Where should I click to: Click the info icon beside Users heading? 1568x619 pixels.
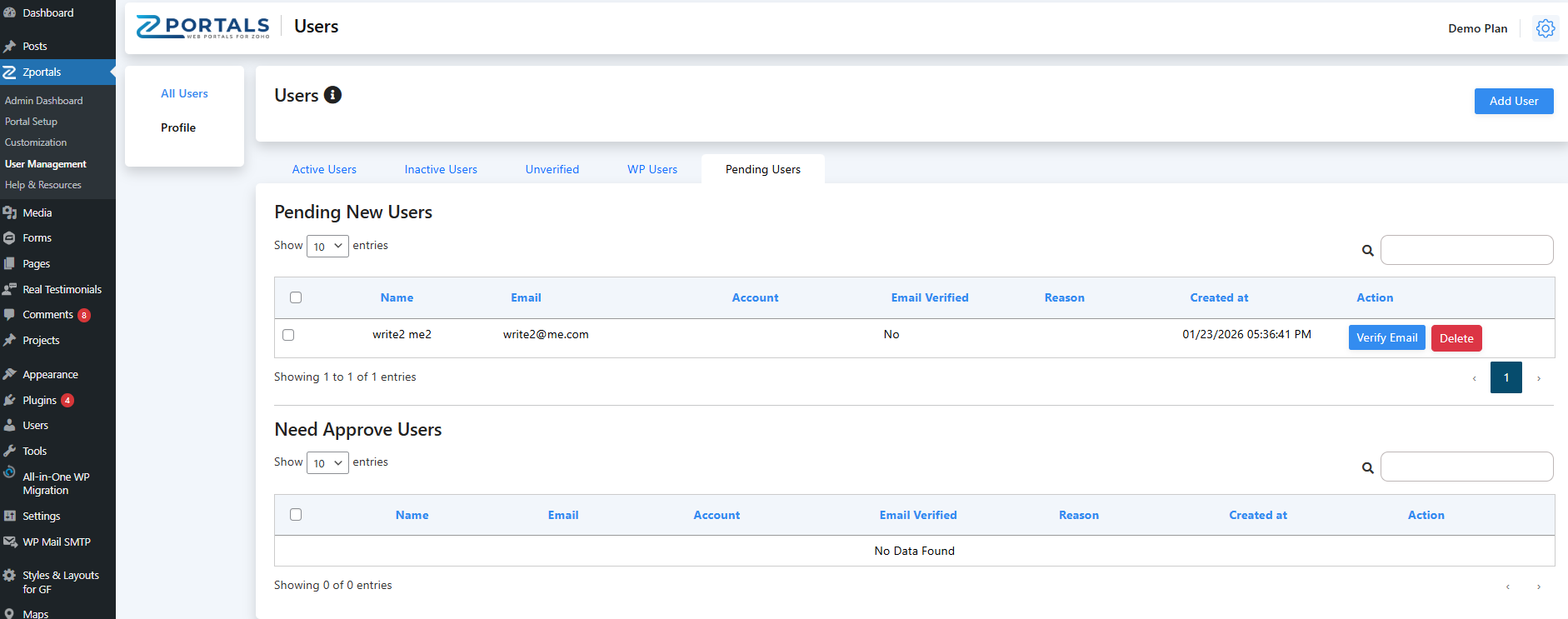[332, 95]
